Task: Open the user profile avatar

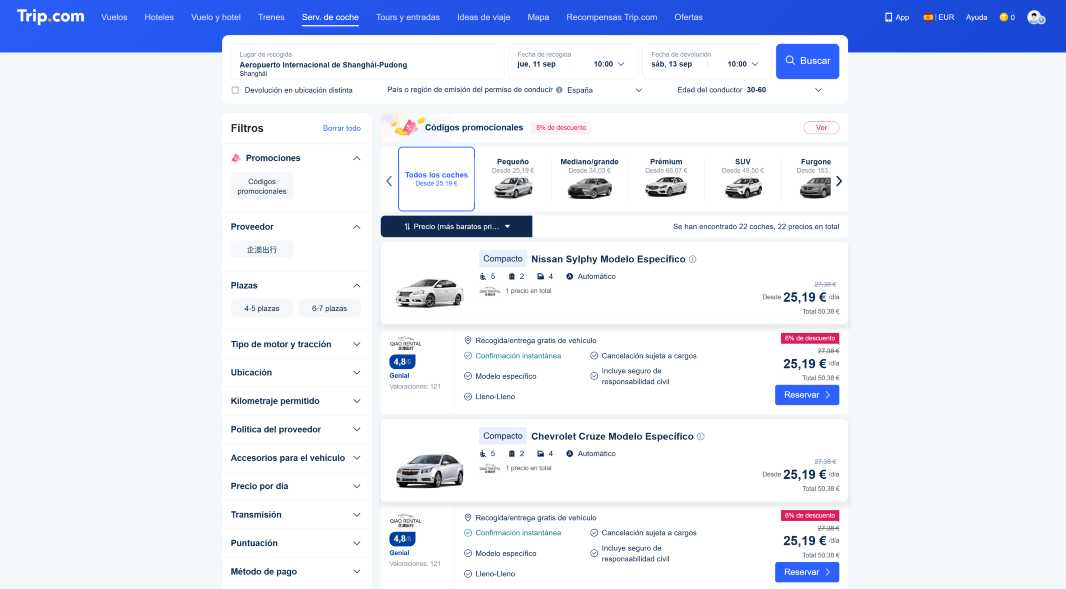Action: click(1035, 17)
